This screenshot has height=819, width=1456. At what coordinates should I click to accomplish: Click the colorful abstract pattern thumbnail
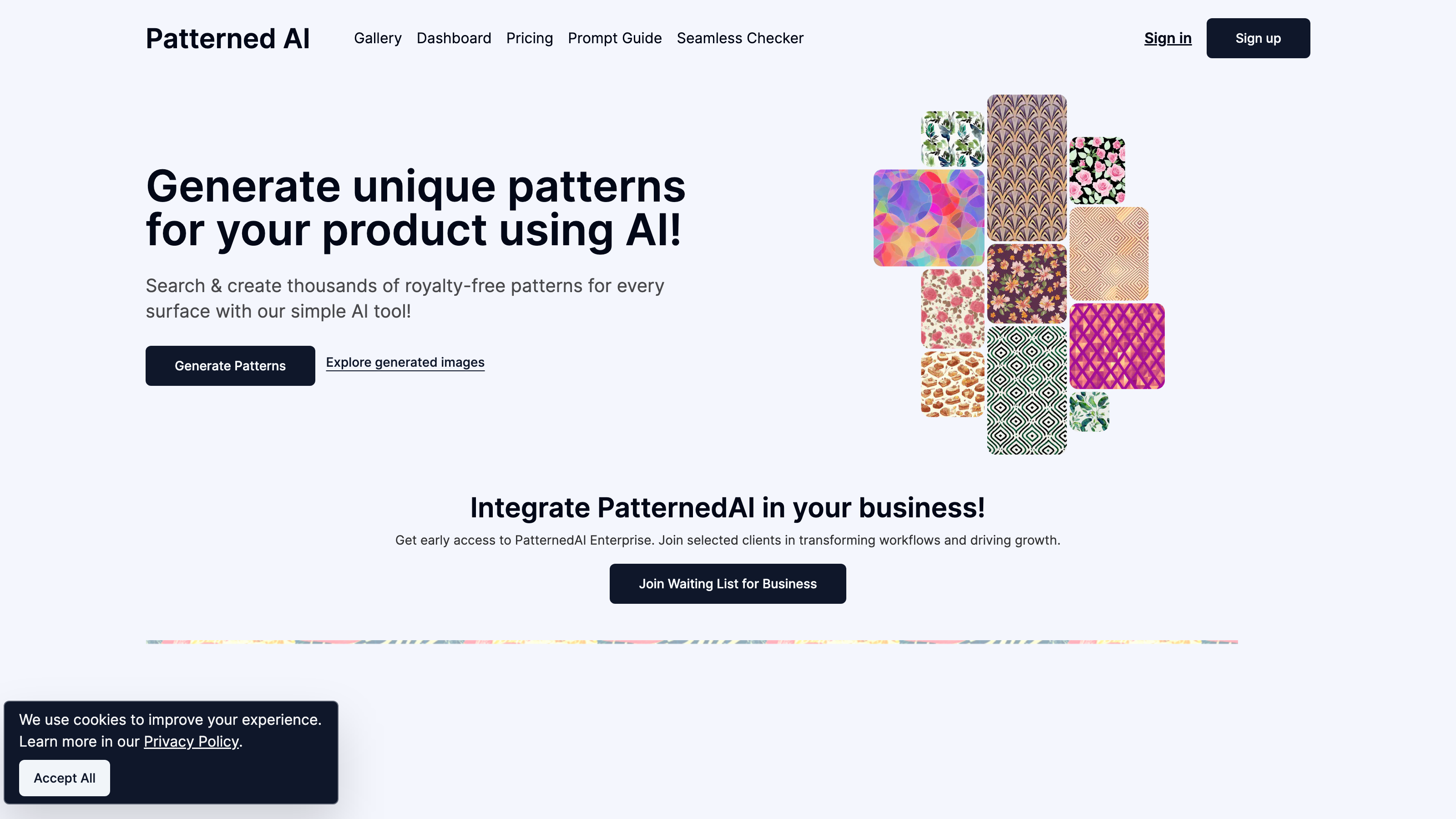(928, 217)
